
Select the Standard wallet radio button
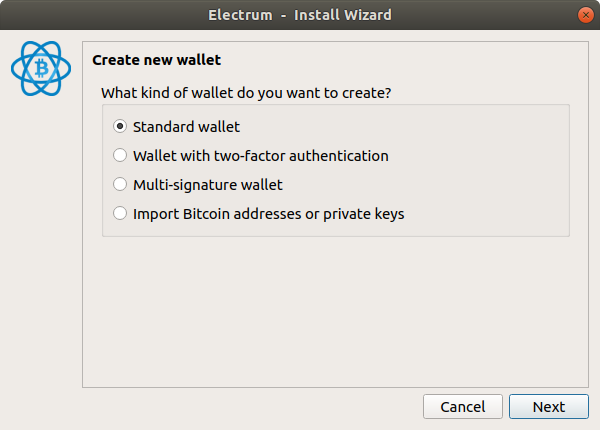click(120, 126)
